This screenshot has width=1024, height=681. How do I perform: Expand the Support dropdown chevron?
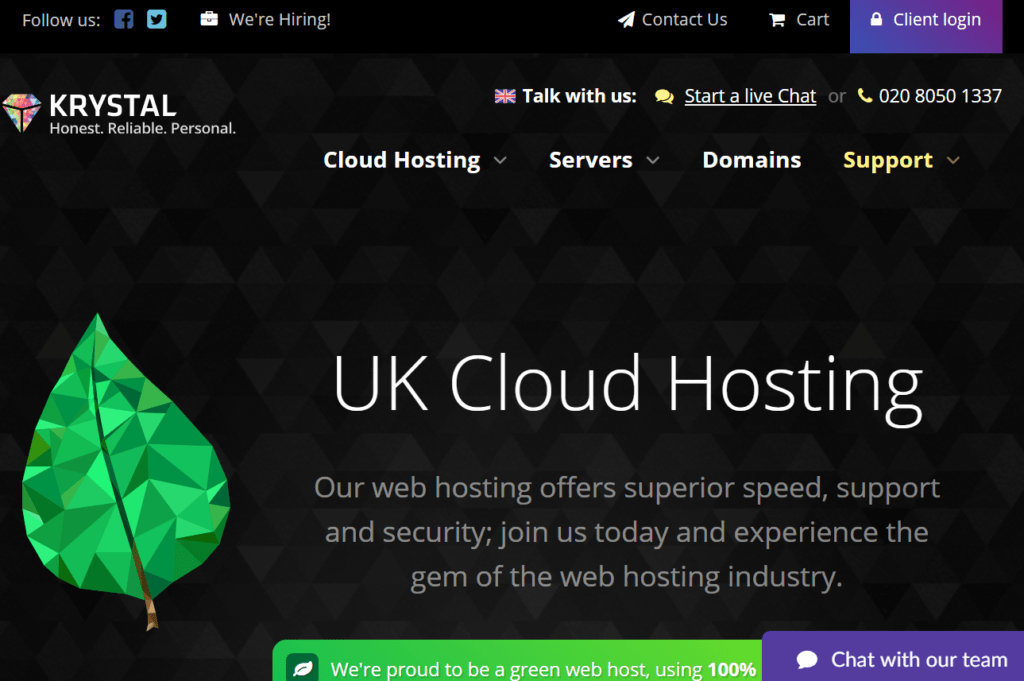click(x=953, y=161)
